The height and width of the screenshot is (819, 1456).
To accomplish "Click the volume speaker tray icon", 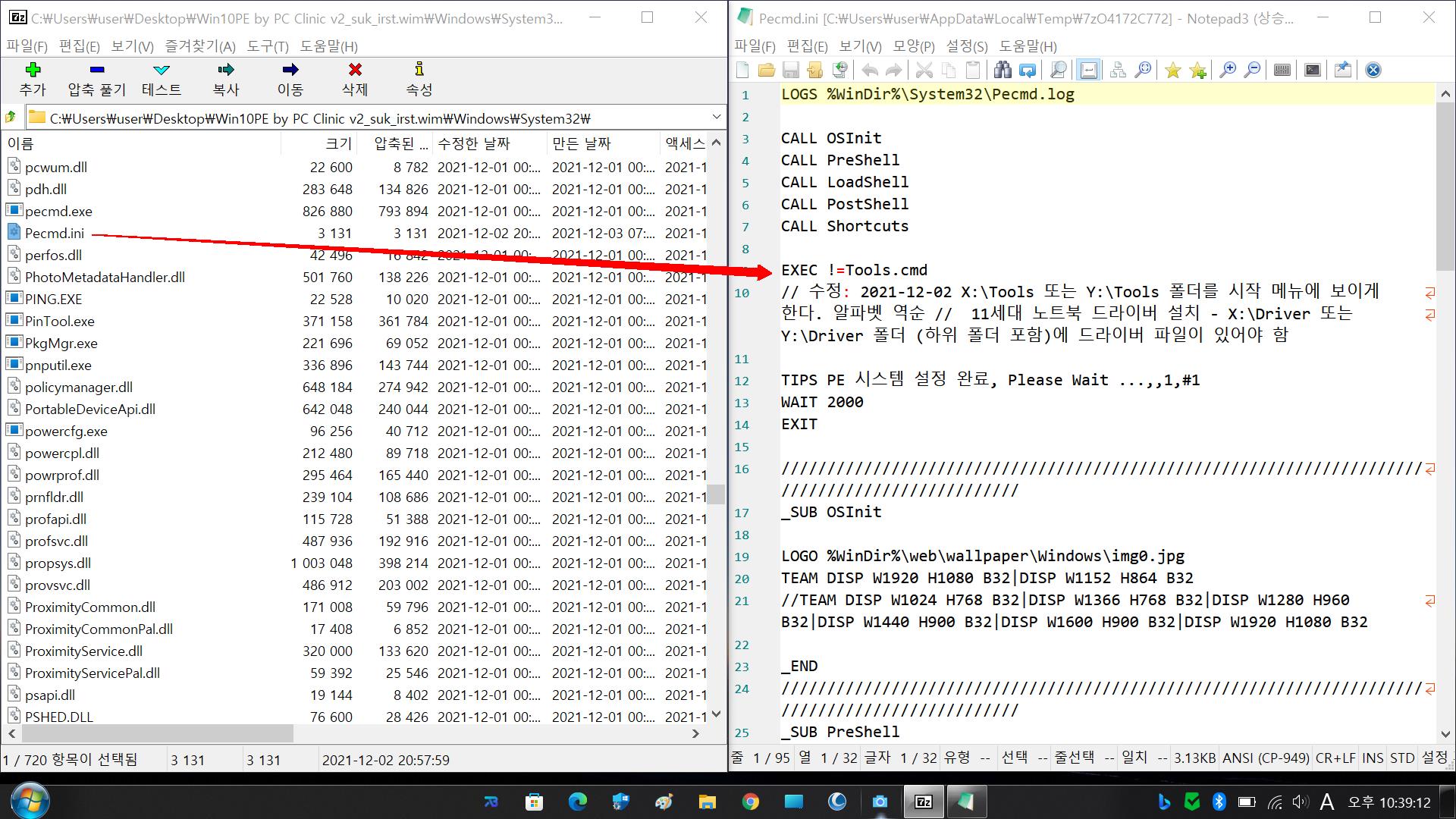I will coord(1301,802).
